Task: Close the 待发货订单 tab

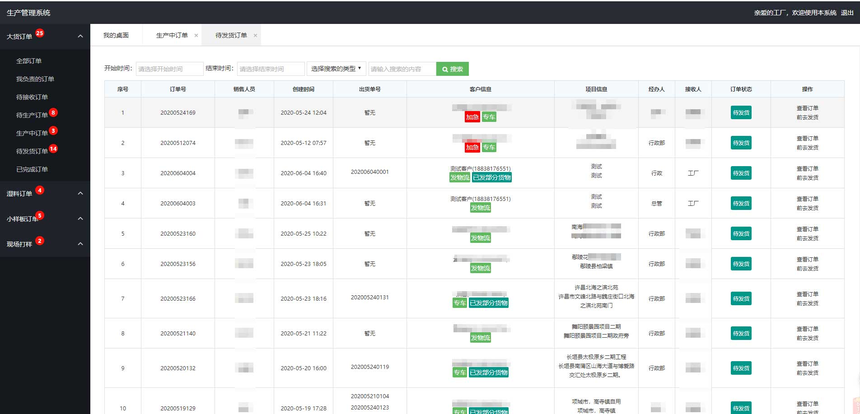Action: (256, 36)
